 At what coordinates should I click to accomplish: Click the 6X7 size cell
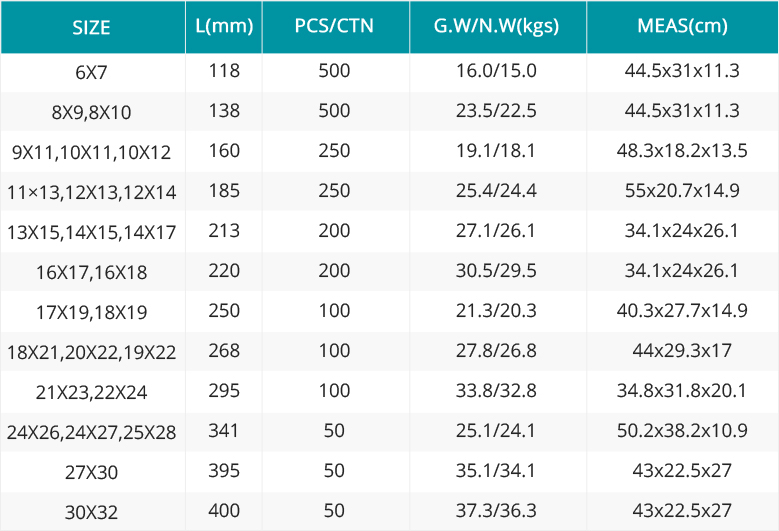point(91,73)
